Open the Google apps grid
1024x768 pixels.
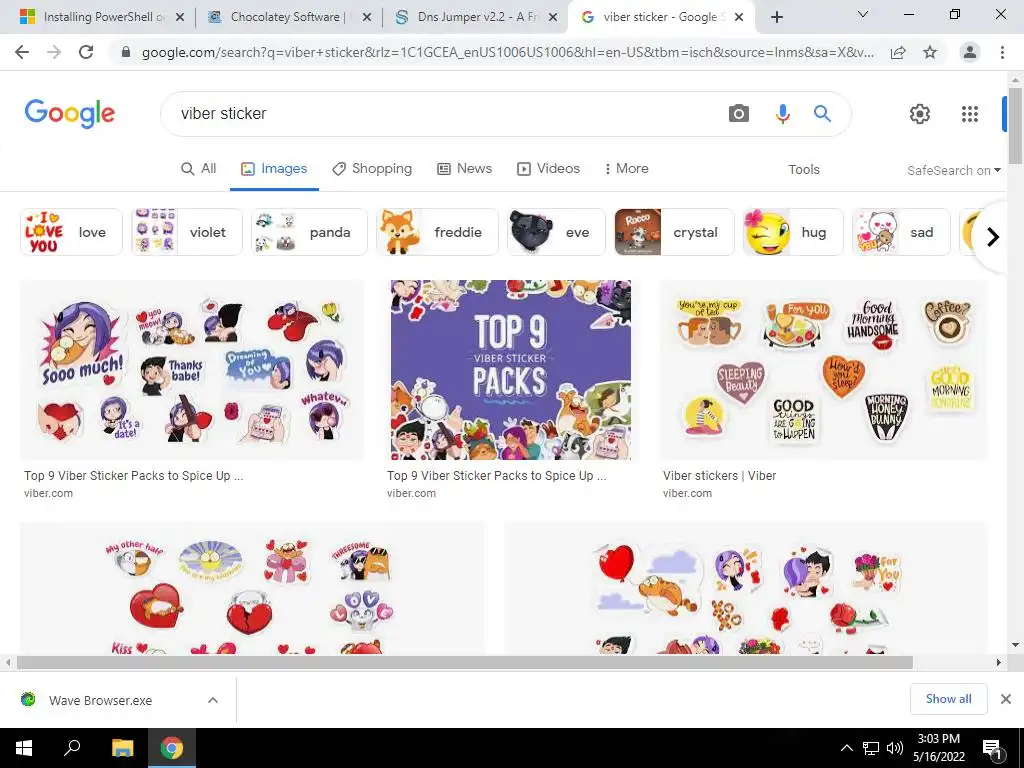(x=970, y=114)
